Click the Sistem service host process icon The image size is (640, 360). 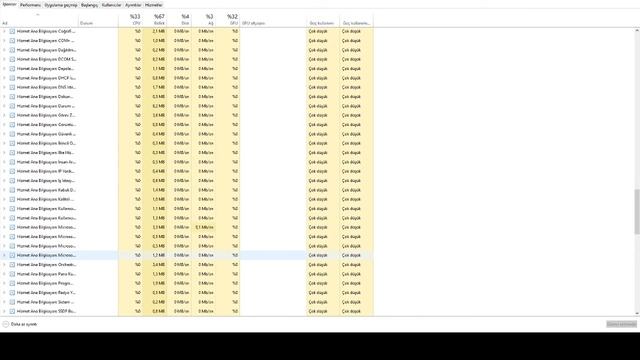12,302
